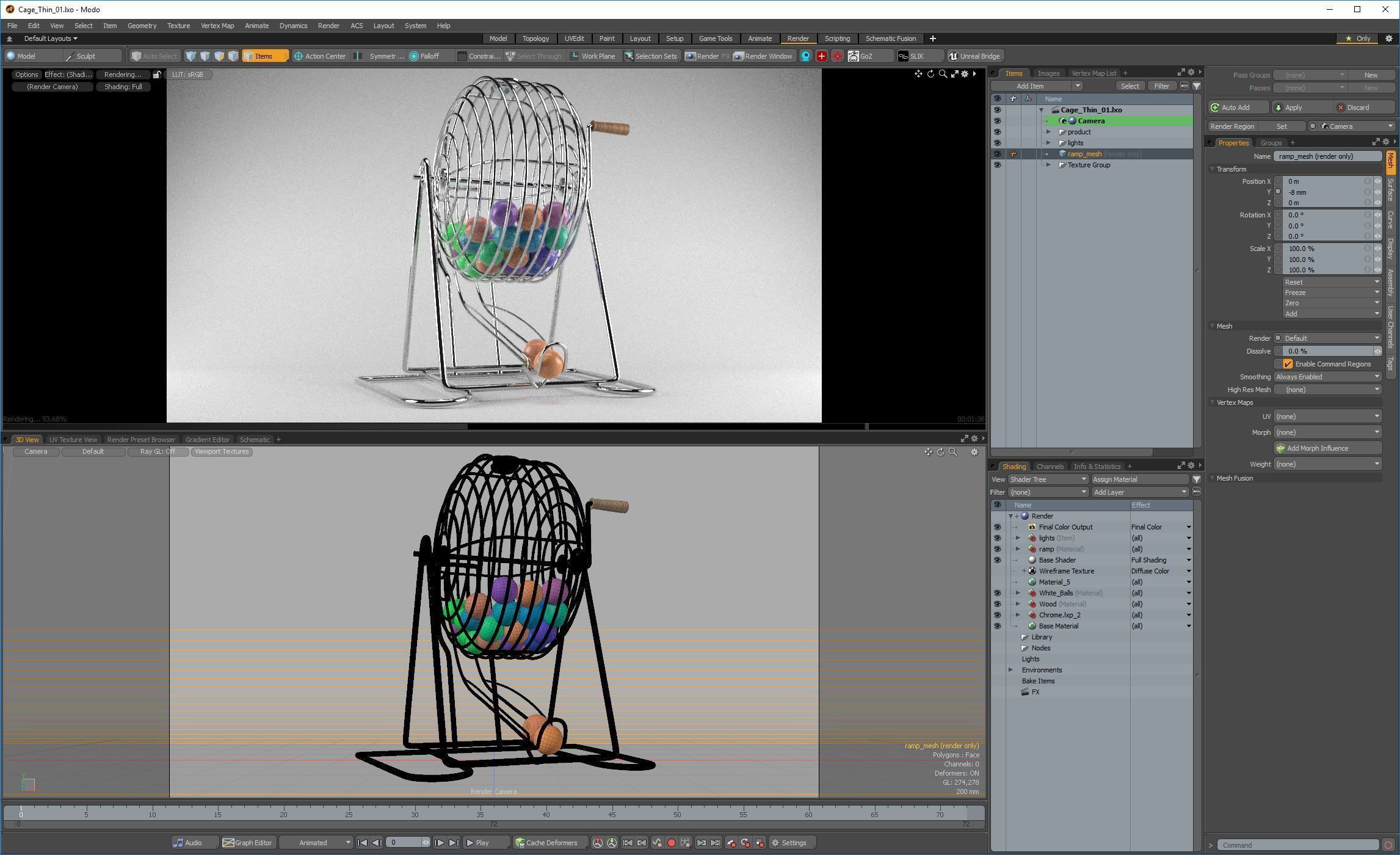Click the layout settings gear at top right

coord(1388,38)
